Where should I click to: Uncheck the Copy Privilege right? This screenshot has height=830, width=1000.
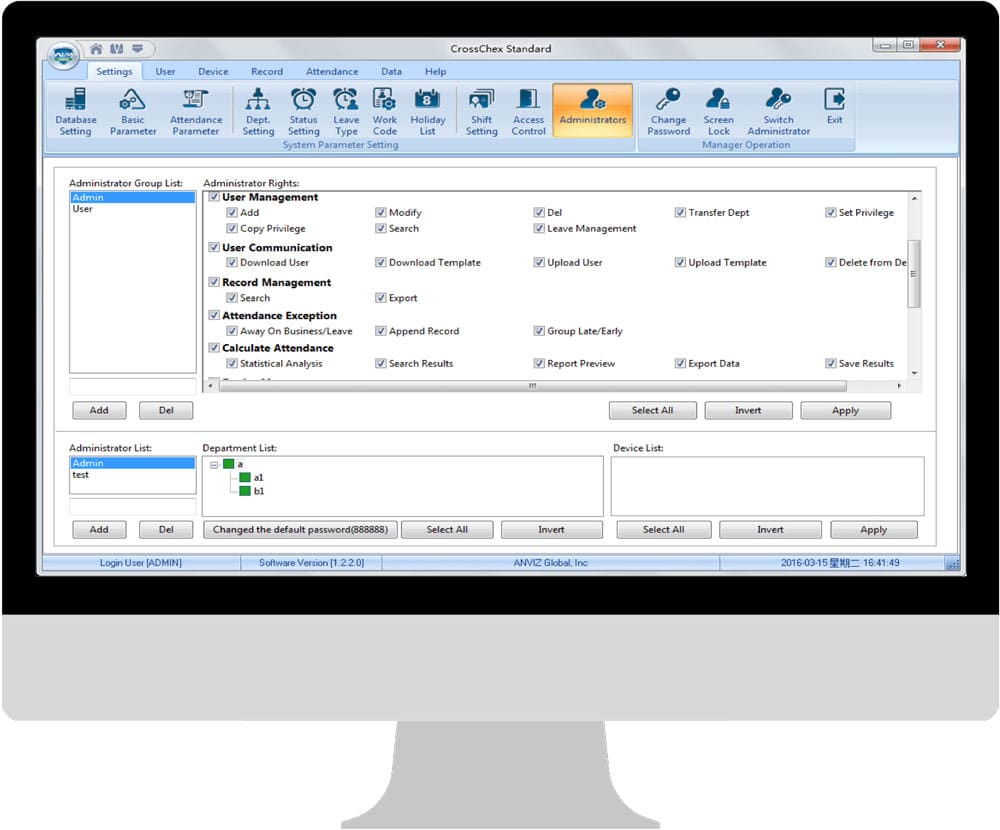pos(232,228)
